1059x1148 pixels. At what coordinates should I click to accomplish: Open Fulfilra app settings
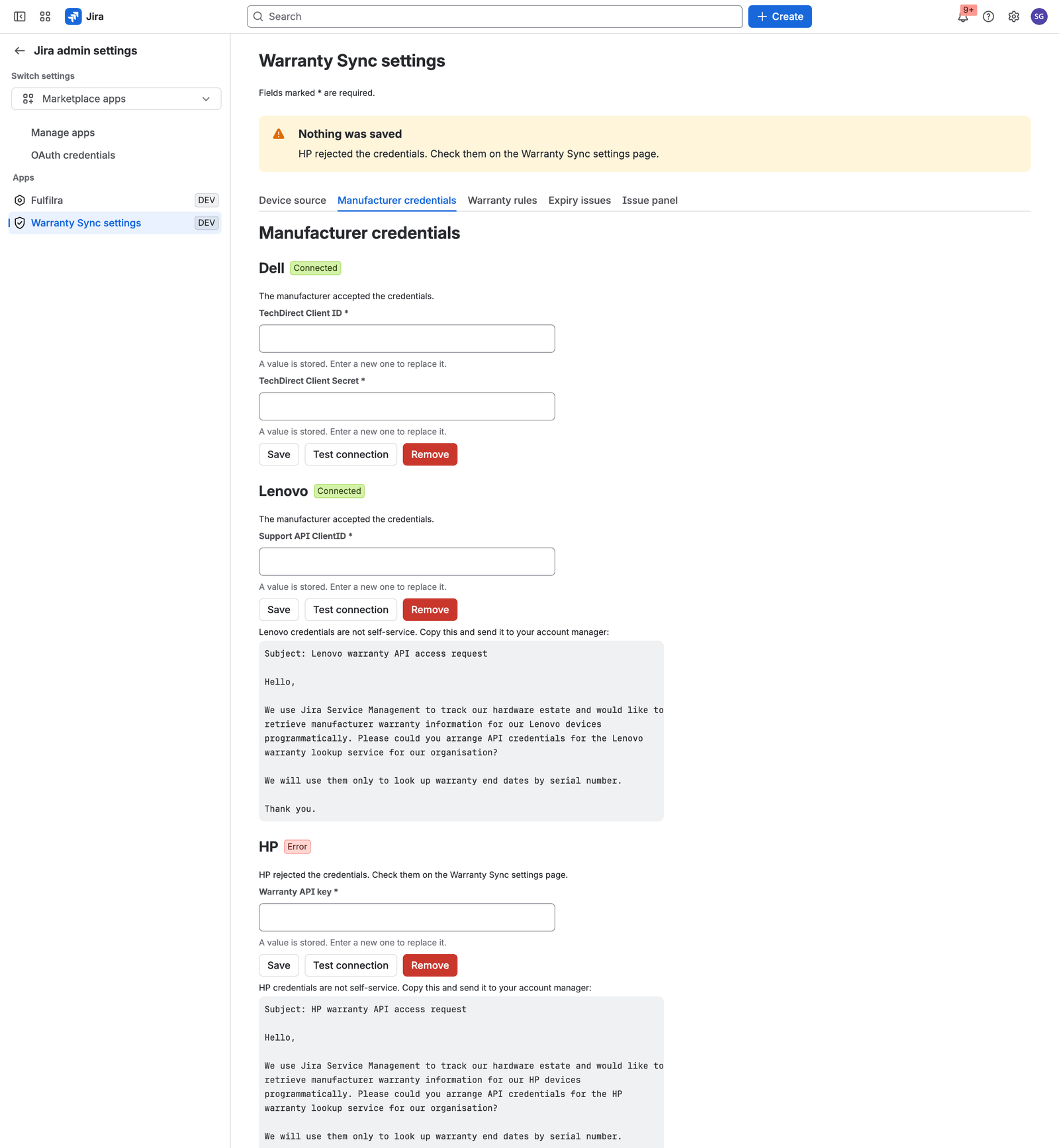[x=115, y=200]
